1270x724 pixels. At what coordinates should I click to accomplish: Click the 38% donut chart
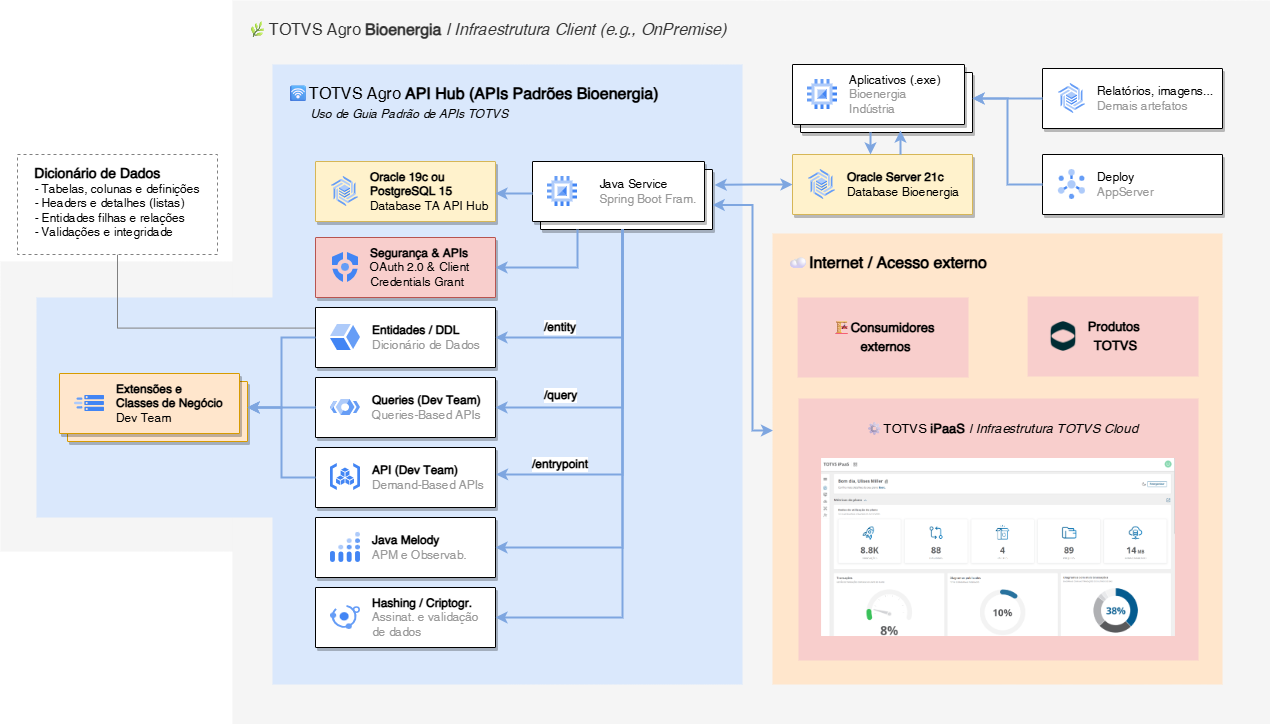1115,610
